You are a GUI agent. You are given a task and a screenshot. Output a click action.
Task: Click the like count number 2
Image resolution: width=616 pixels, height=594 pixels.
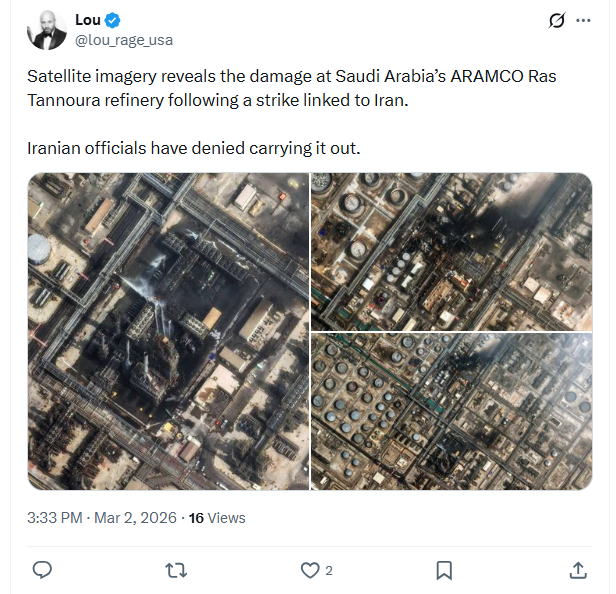click(329, 571)
